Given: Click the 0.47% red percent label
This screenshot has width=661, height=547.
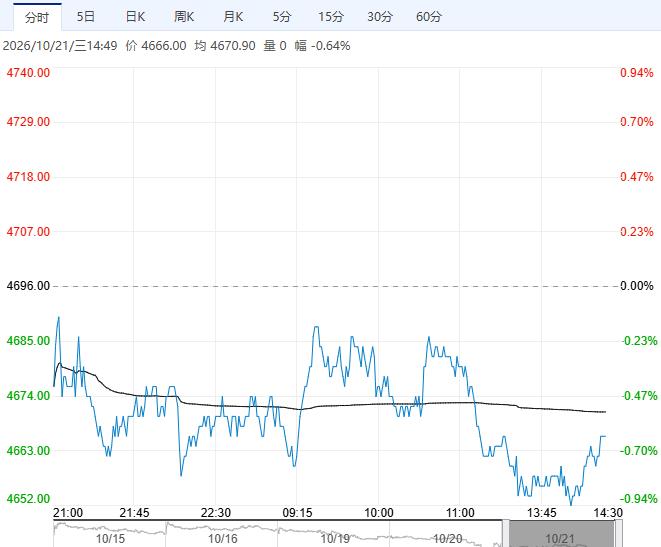Looking at the screenshot, I should click(x=637, y=177).
